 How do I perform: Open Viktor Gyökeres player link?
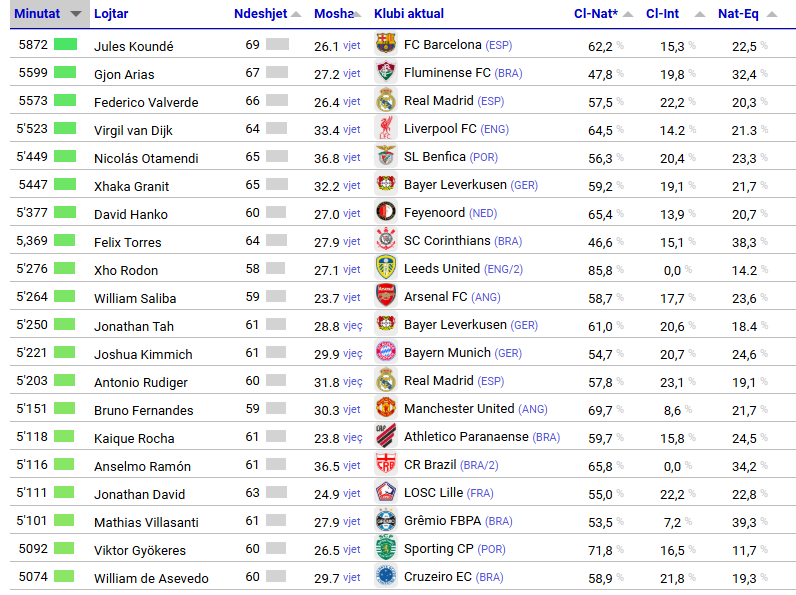(138, 550)
